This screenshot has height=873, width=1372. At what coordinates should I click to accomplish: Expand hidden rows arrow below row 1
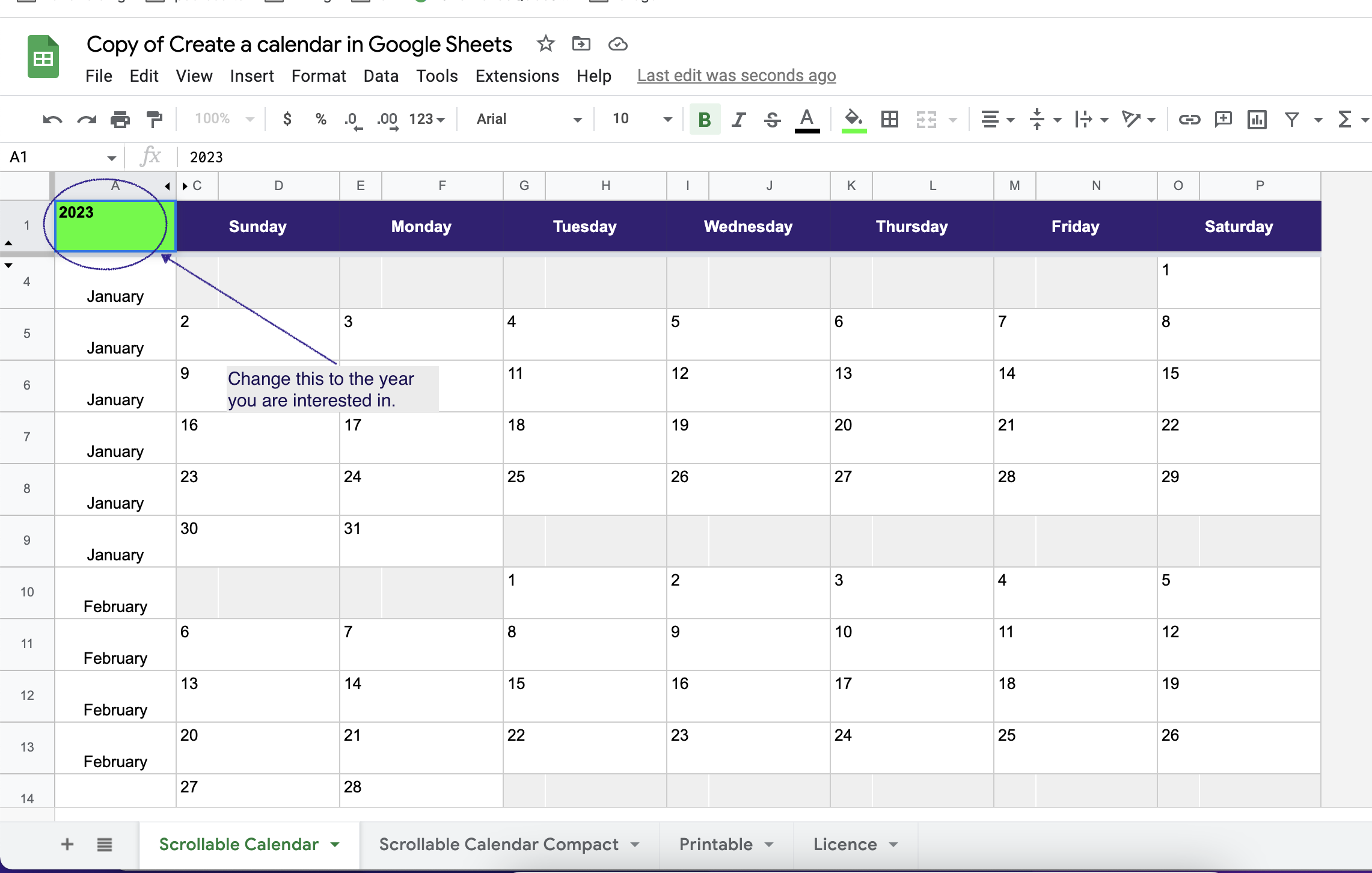pos(8,265)
